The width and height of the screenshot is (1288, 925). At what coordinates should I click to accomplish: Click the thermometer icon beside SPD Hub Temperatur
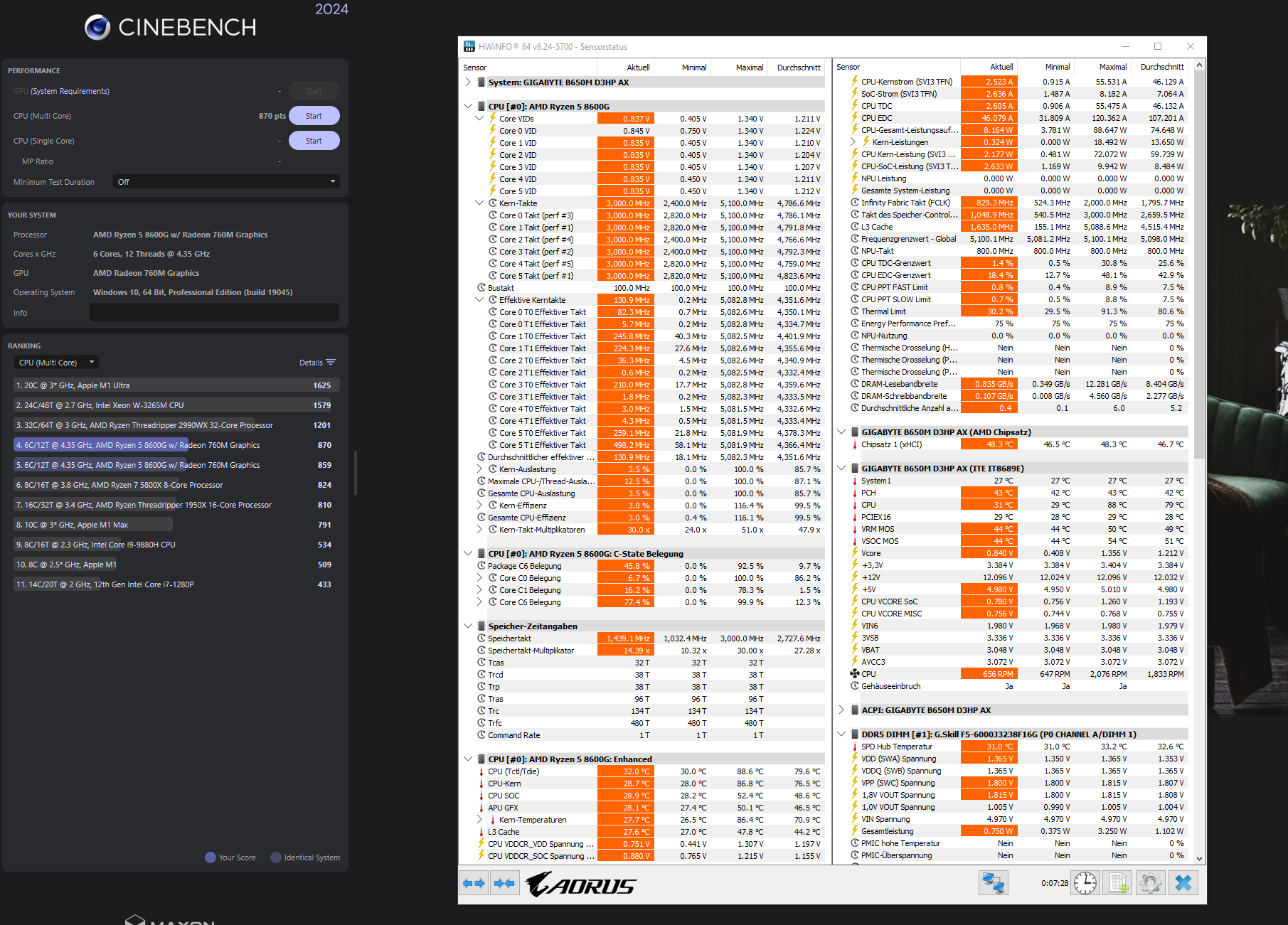coord(855,747)
